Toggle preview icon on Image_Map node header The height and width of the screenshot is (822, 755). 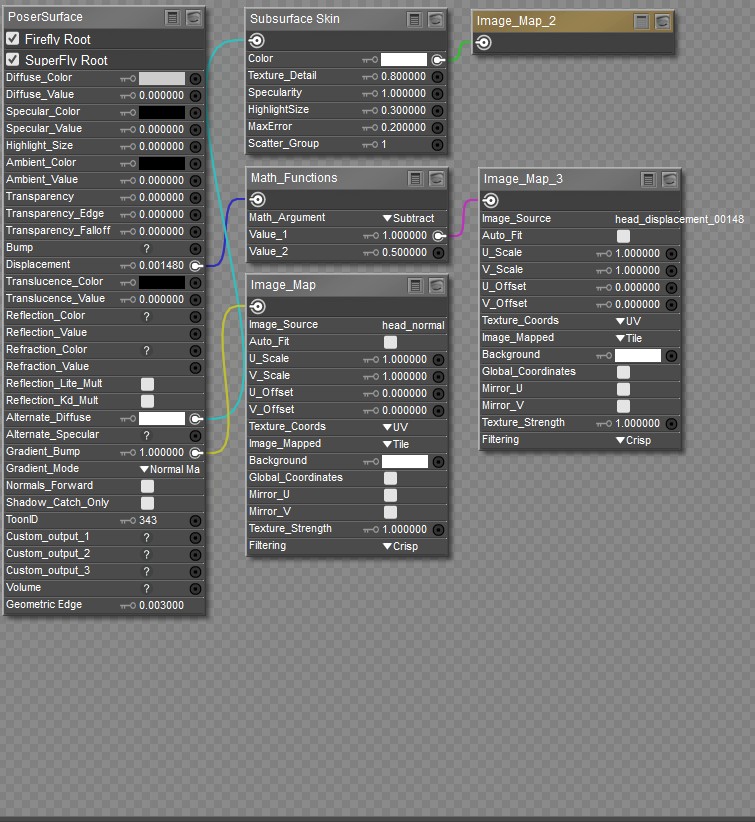[x=436, y=286]
